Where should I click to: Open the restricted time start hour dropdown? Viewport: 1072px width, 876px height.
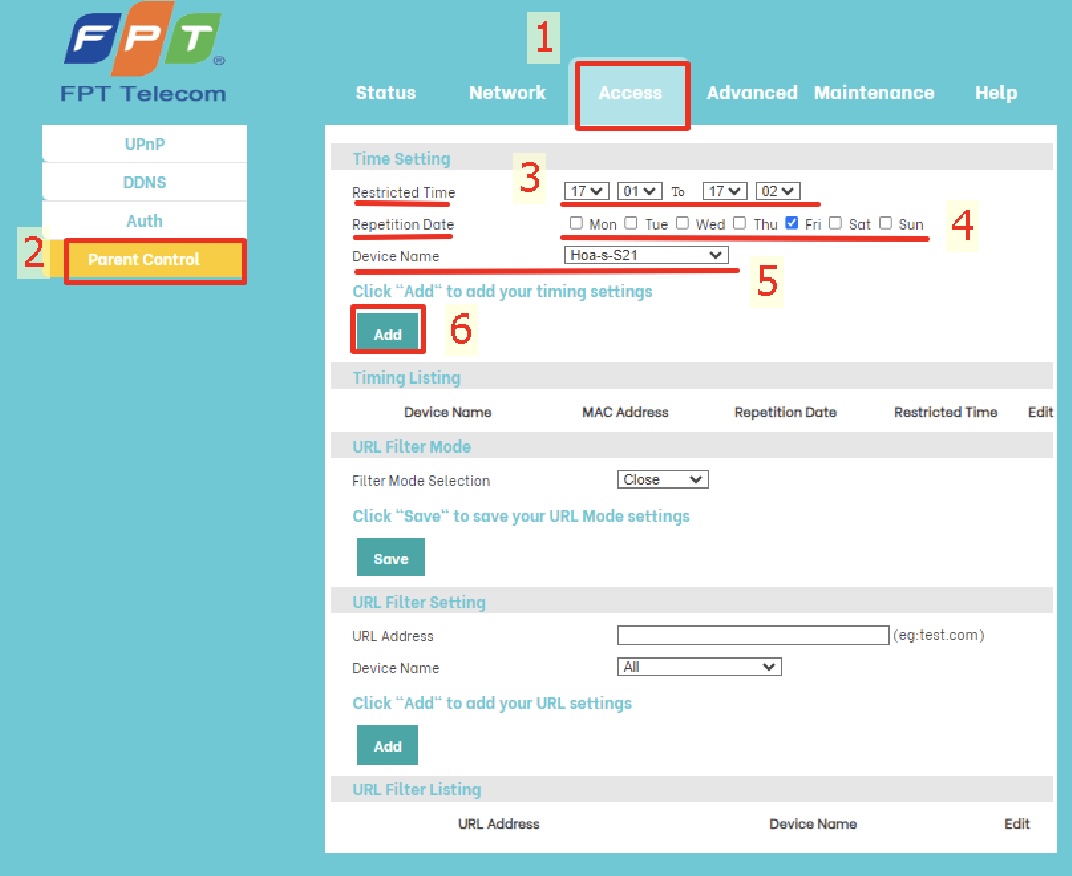pyautogui.click(x=586, y=190)
